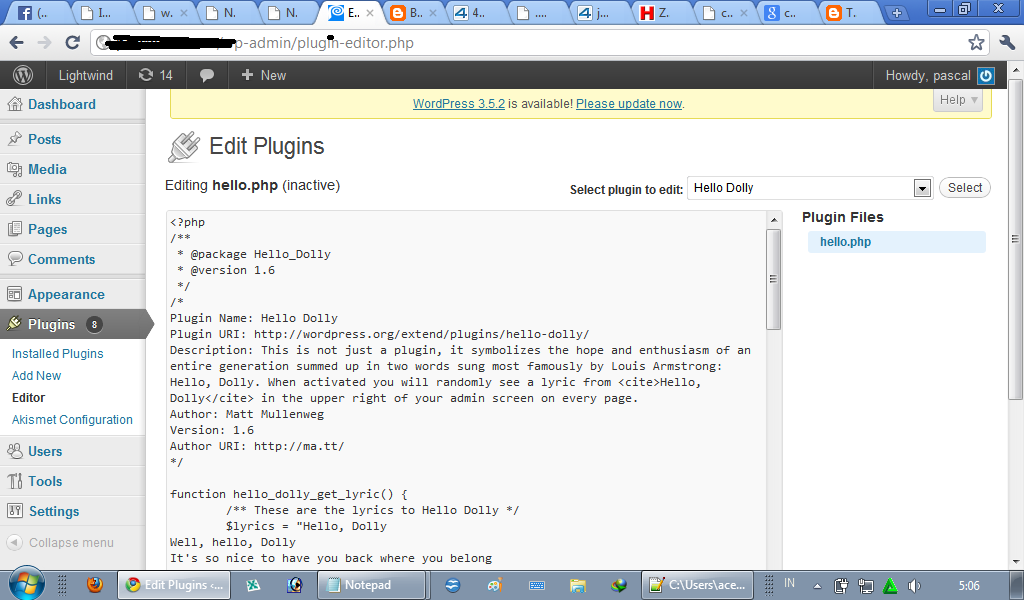Open the WordPress logo menu in admin bar
The width and height of the screenshot is (1024, 600).
point(22,75)
